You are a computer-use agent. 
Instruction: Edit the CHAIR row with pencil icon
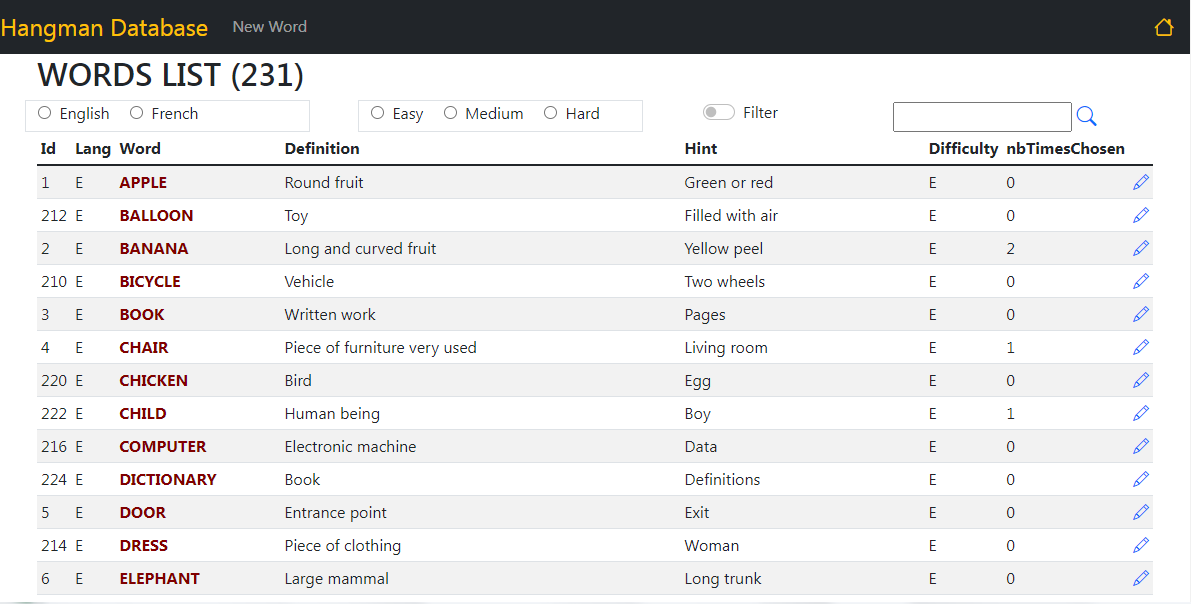(1141, 347)
